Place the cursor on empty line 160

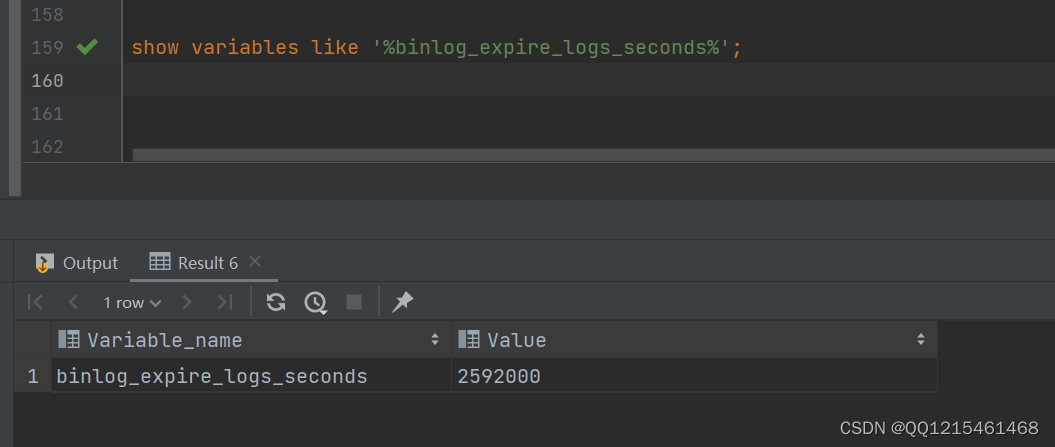coord(589,80)
